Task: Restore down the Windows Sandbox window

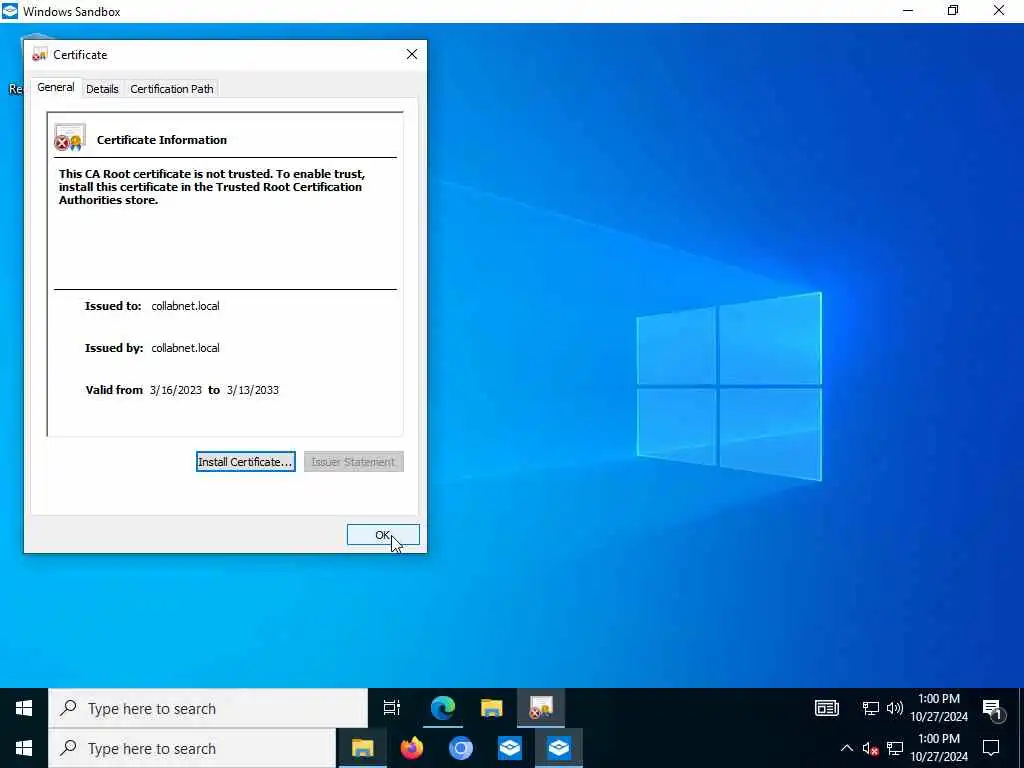Action: click(953, 11)
